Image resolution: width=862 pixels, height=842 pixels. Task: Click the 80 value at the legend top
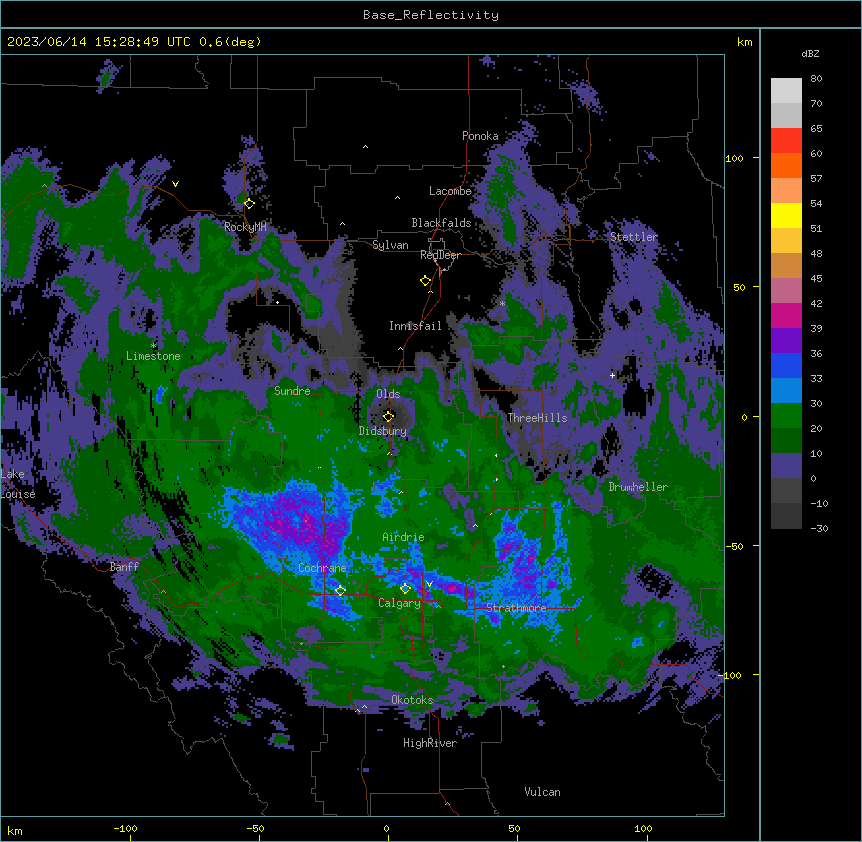(x=816, y=78)
